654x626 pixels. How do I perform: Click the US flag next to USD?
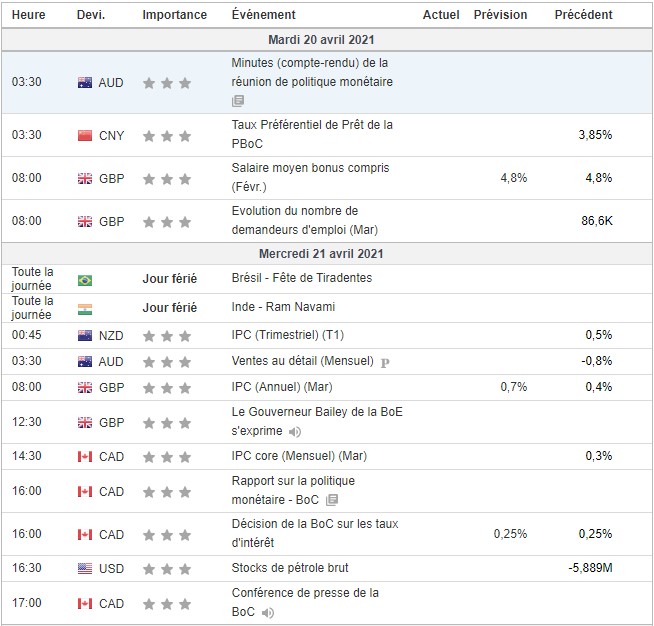[x=85, y=568]
